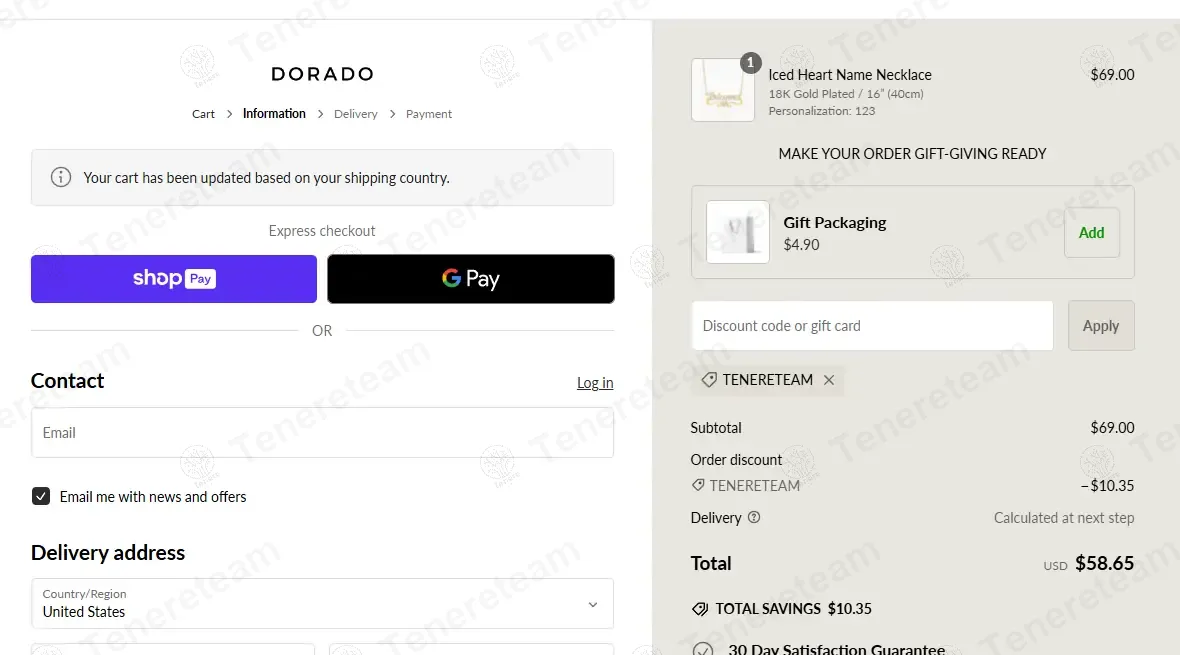The height and width of the screenshot is (655, 1180).
Task: Click the info icon in cart notice
Action: [61, 177]
